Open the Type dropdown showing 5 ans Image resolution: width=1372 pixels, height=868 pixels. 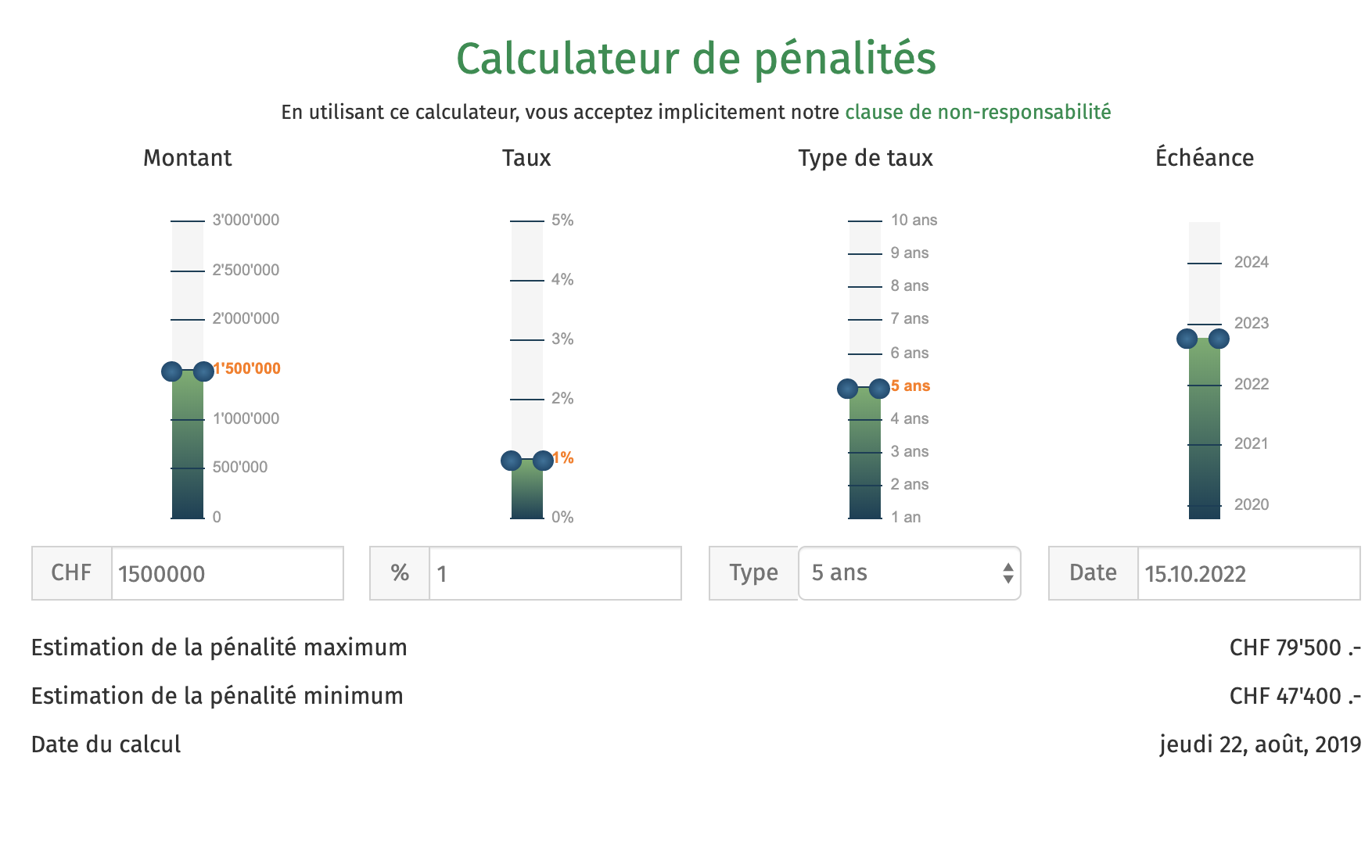910,573
